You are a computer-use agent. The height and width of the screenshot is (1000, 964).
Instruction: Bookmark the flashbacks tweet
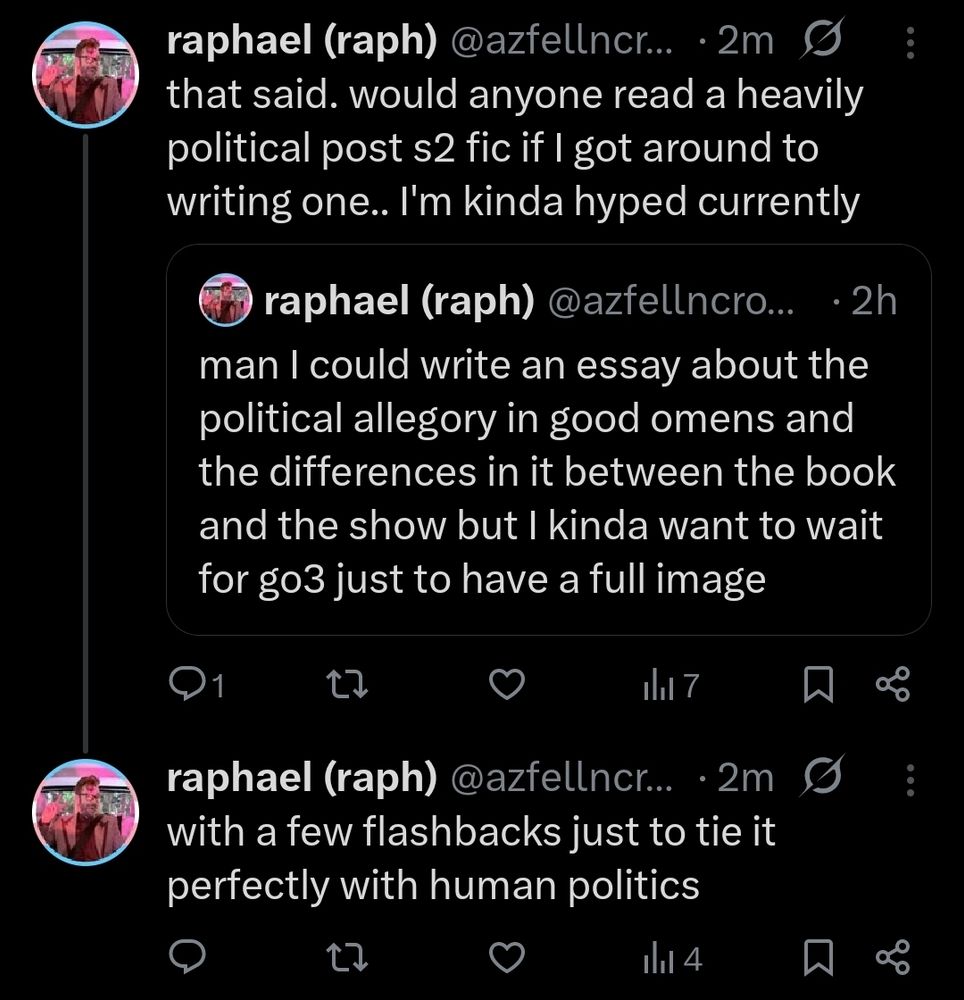817,959
